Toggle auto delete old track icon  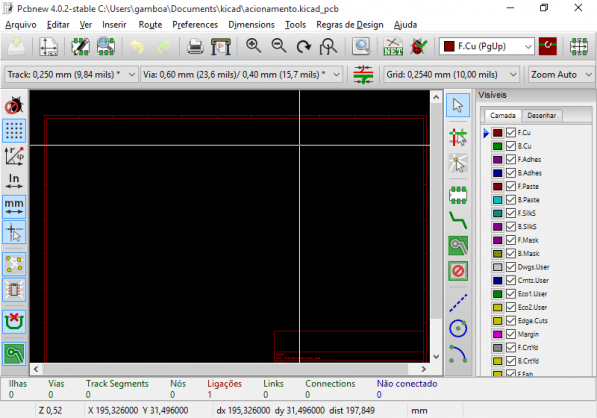tap(14, 322)
